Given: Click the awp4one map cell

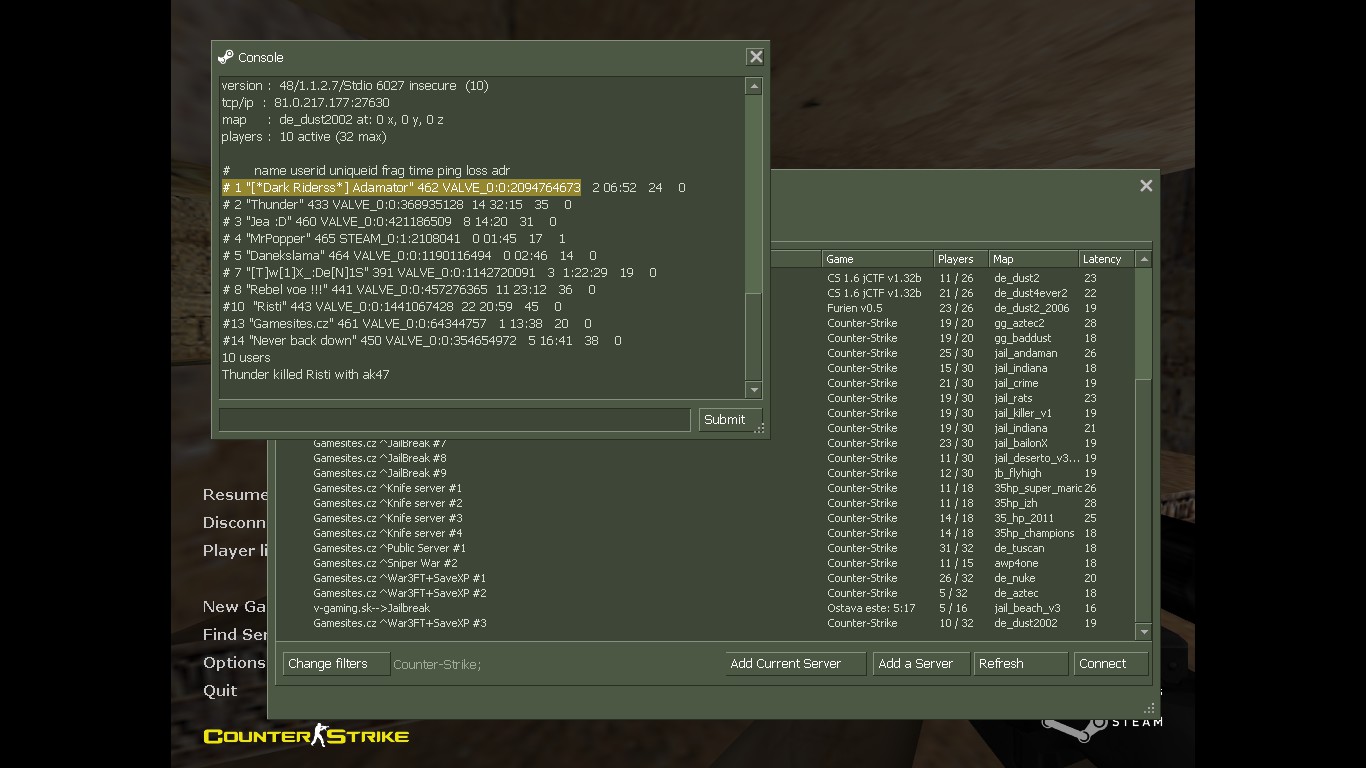Looking at the screenshot, I should pos(1016,563).
